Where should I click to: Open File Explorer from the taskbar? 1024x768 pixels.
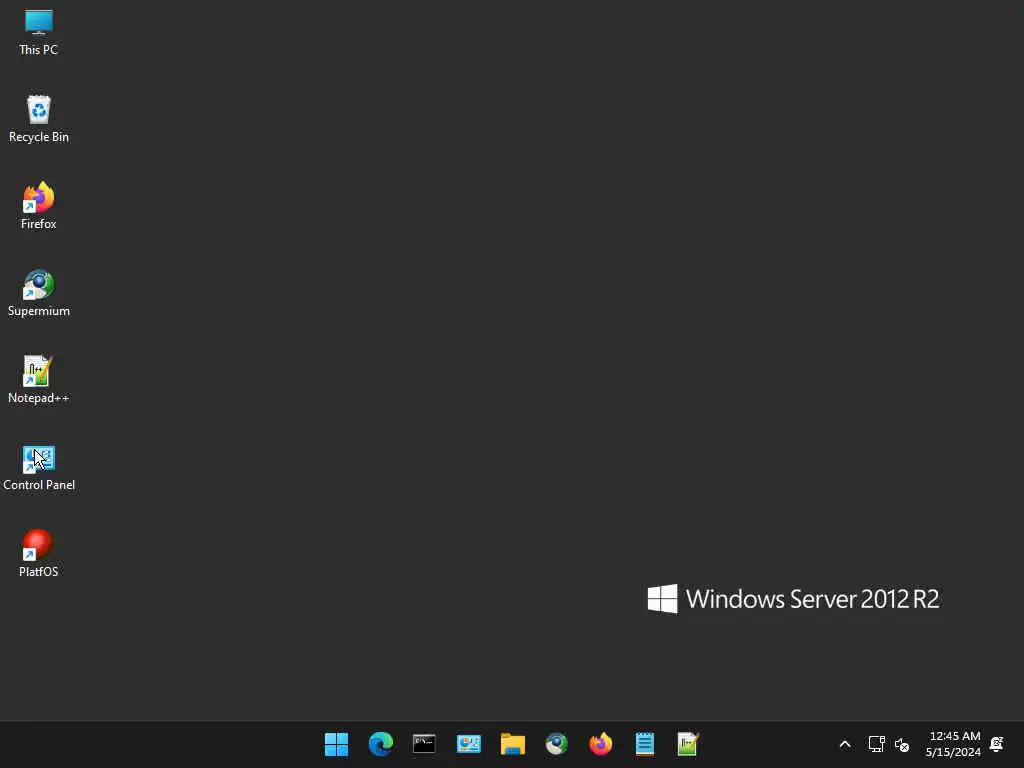click(x=513, y=744)
